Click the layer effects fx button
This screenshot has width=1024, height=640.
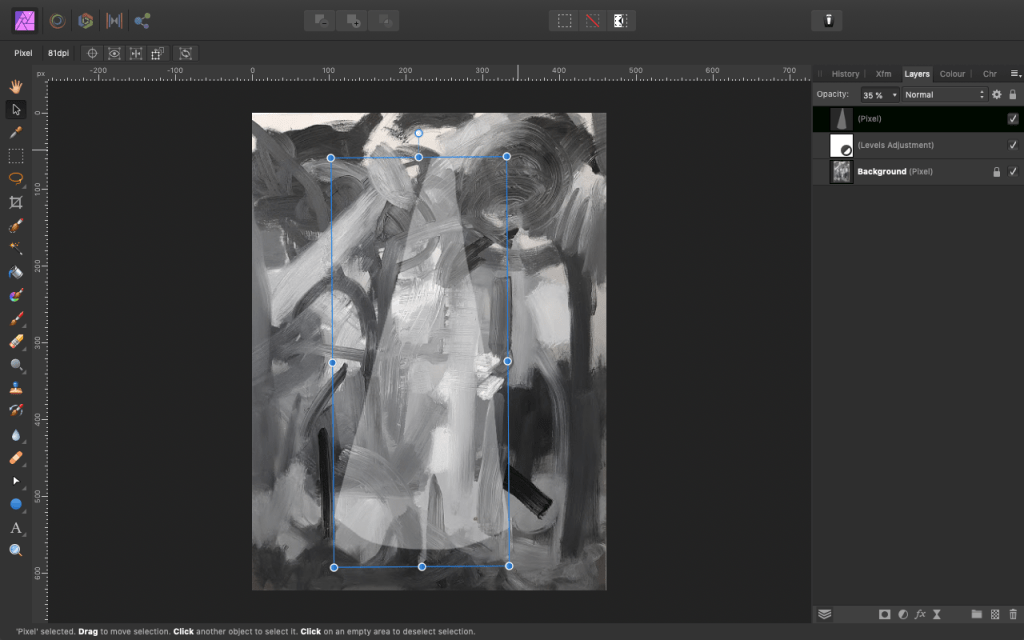click(920, 614)
